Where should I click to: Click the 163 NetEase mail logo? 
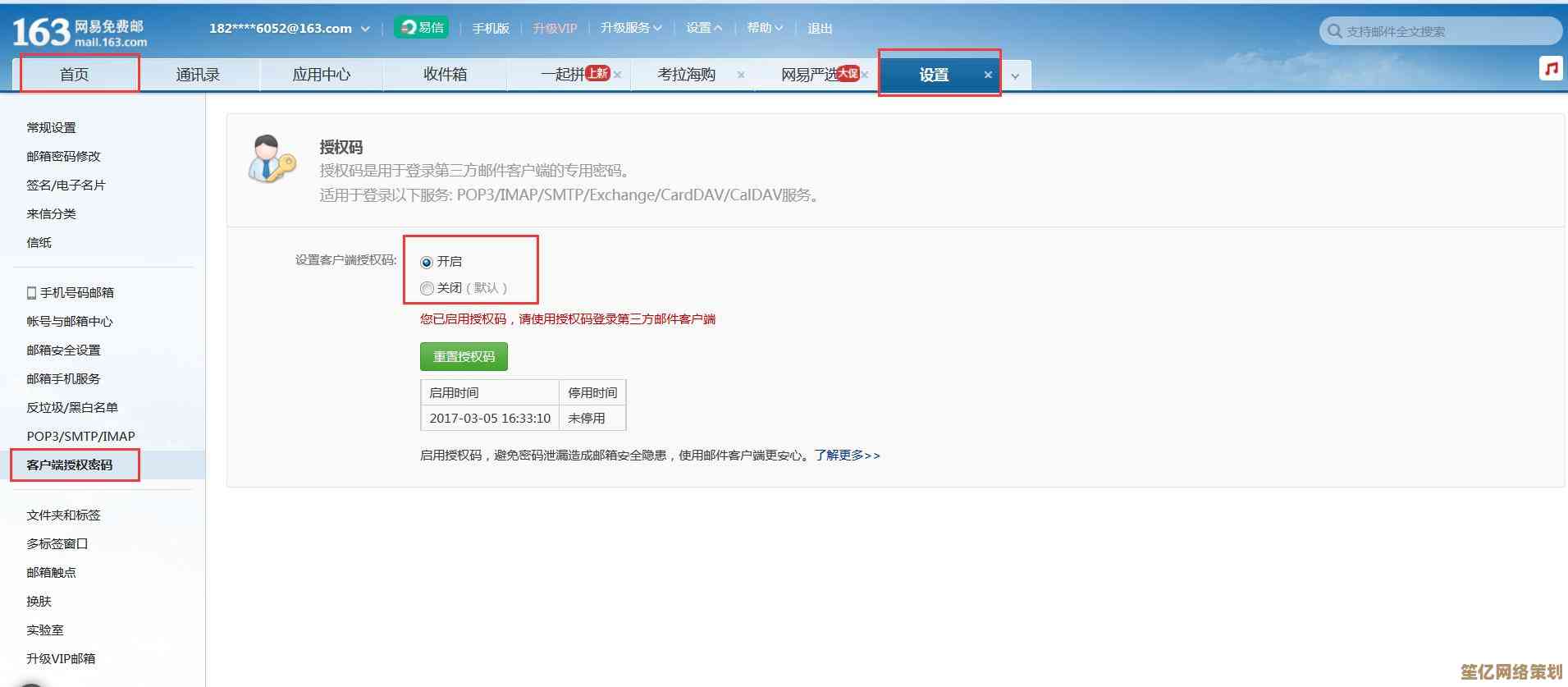(x=80, y=32)
